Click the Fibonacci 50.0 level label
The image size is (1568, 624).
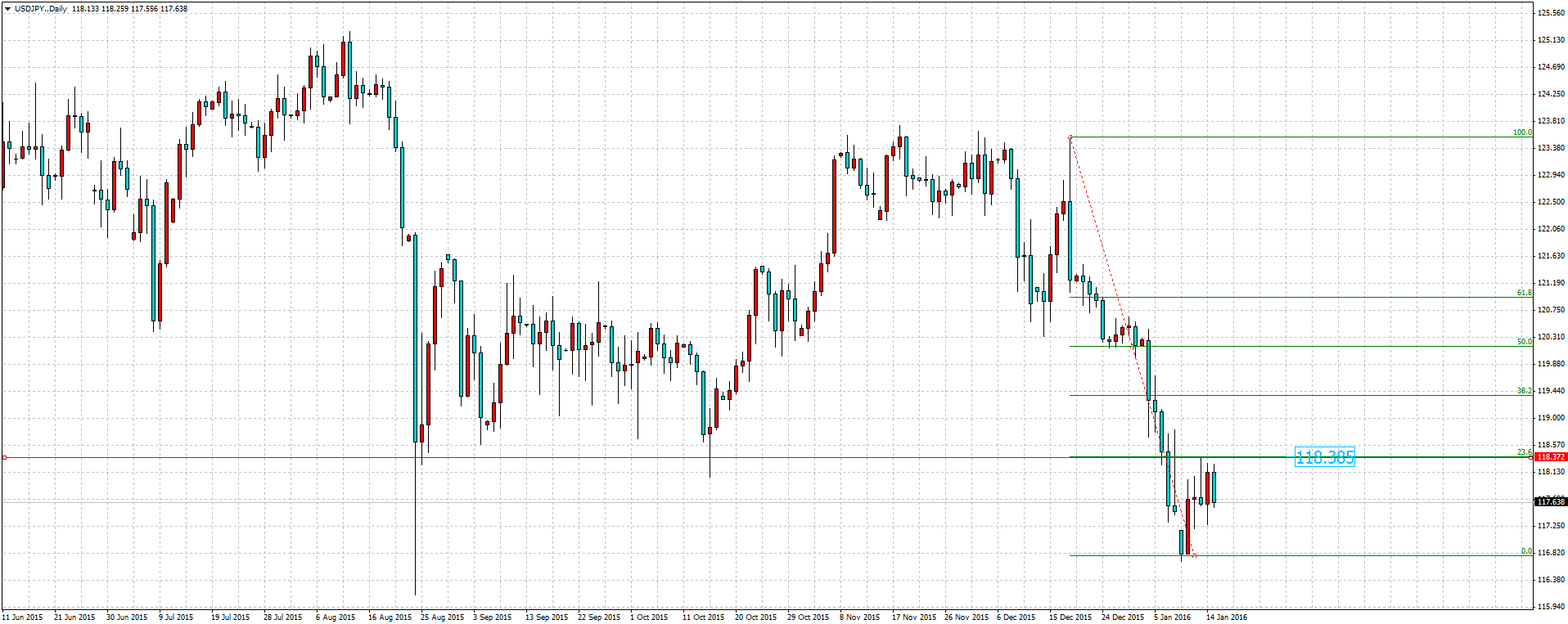(1524, 342)
